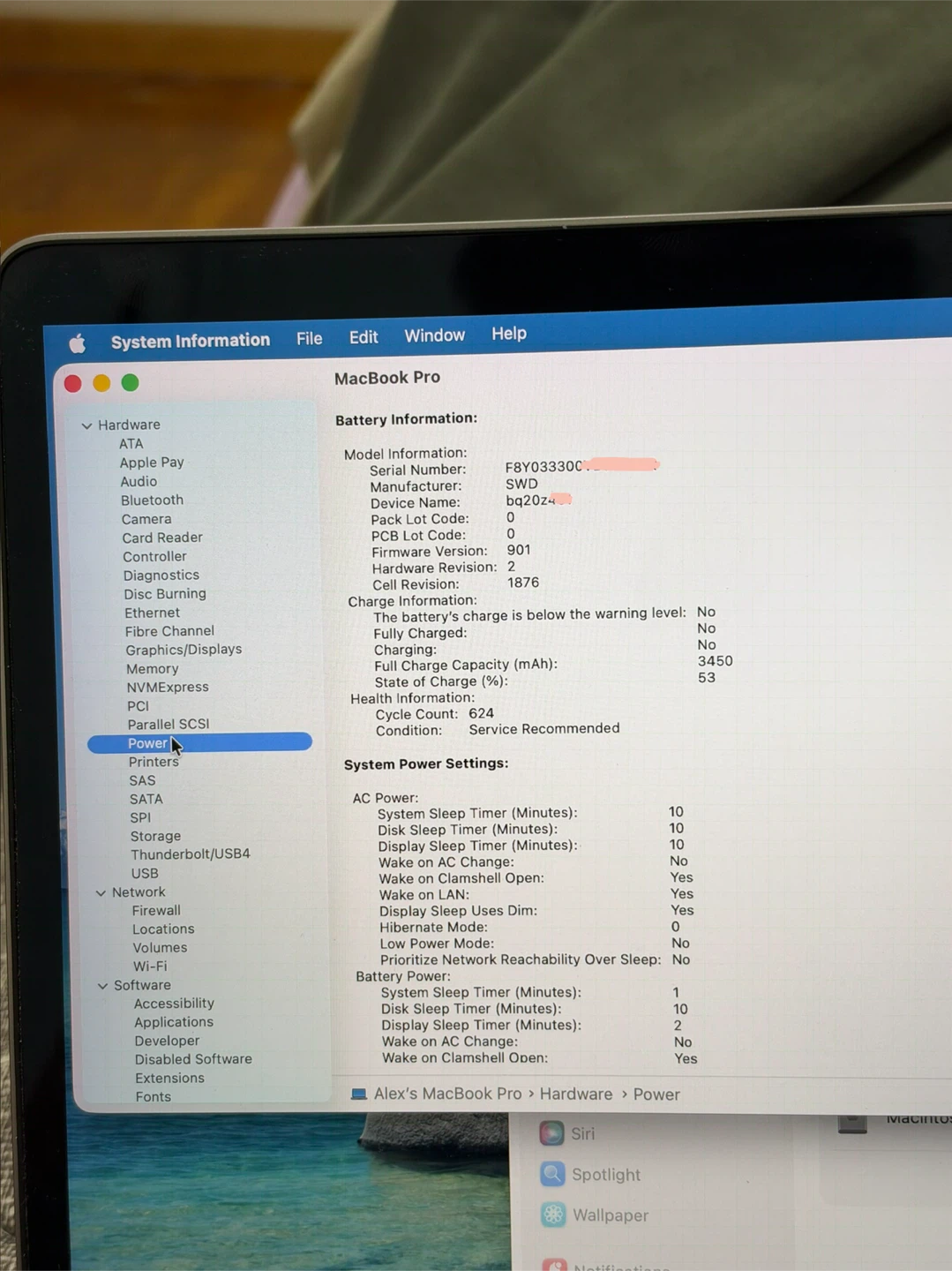The image size is (952, 1271).
Task: Select Applications under Software
Action: tap(174, 1022)
